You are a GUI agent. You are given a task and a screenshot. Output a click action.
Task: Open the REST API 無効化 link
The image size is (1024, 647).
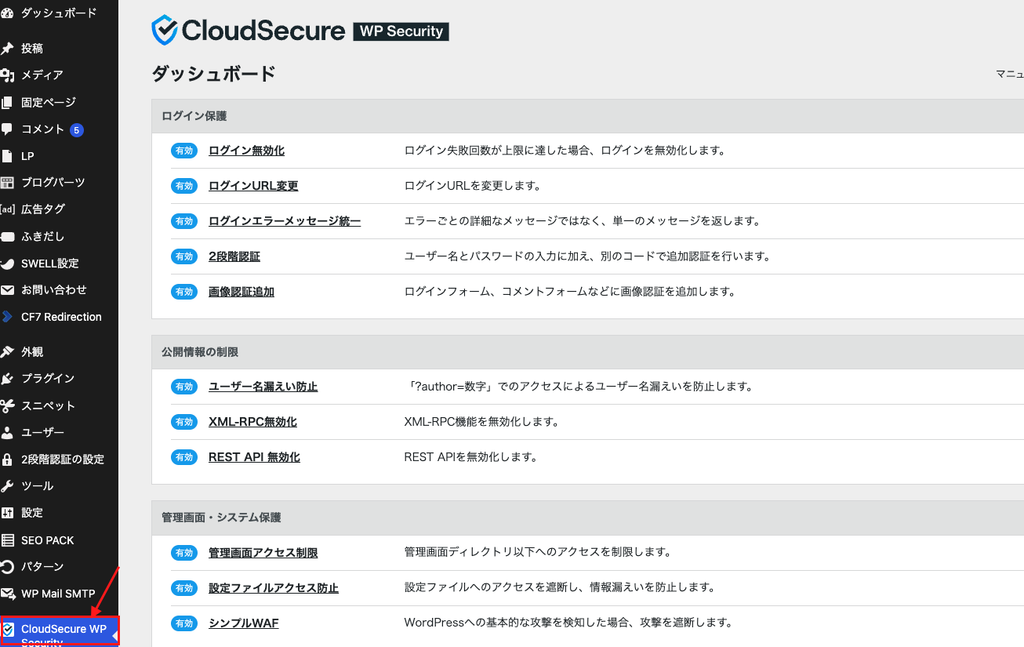click(254, 457)
